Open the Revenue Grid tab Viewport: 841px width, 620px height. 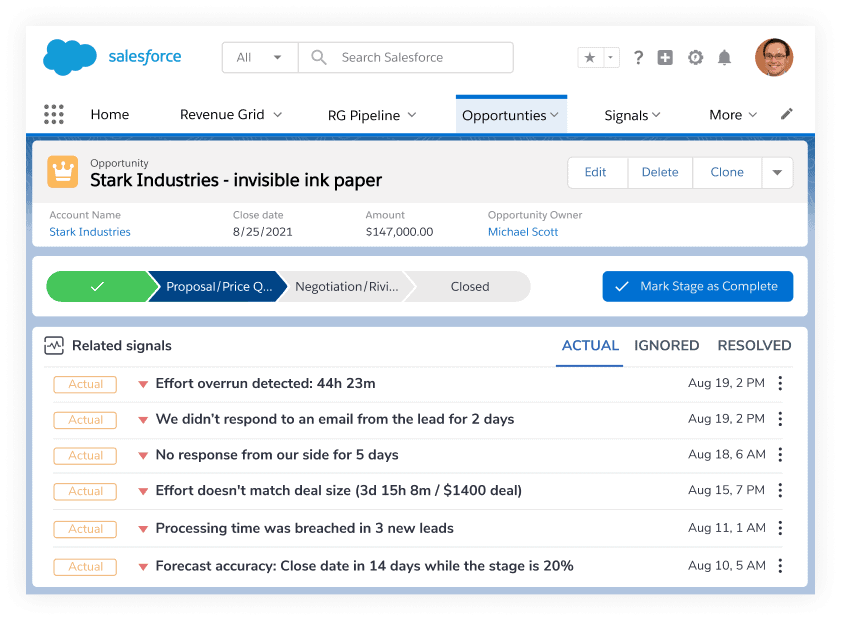pos(222,114)
